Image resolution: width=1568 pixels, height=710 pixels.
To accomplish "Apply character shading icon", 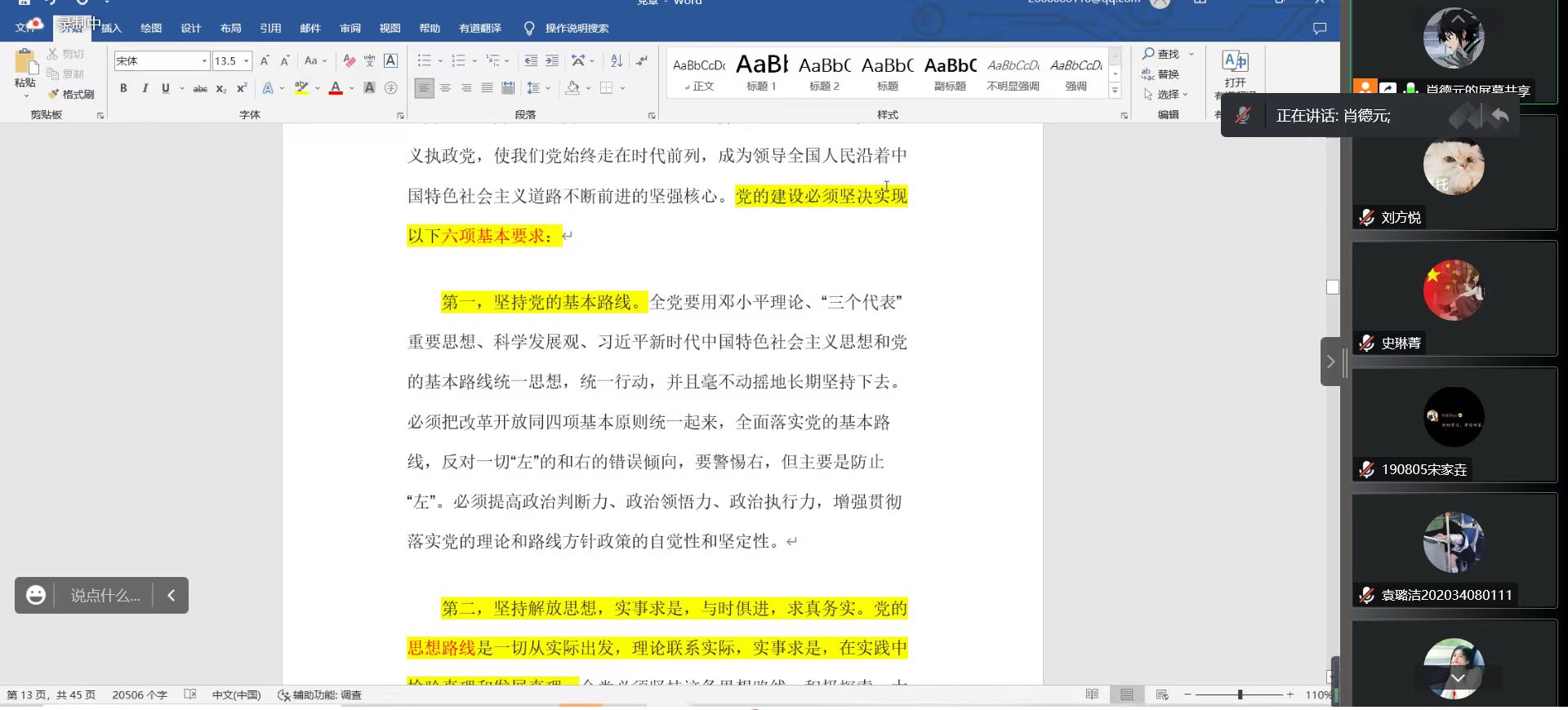I will 369,88.
